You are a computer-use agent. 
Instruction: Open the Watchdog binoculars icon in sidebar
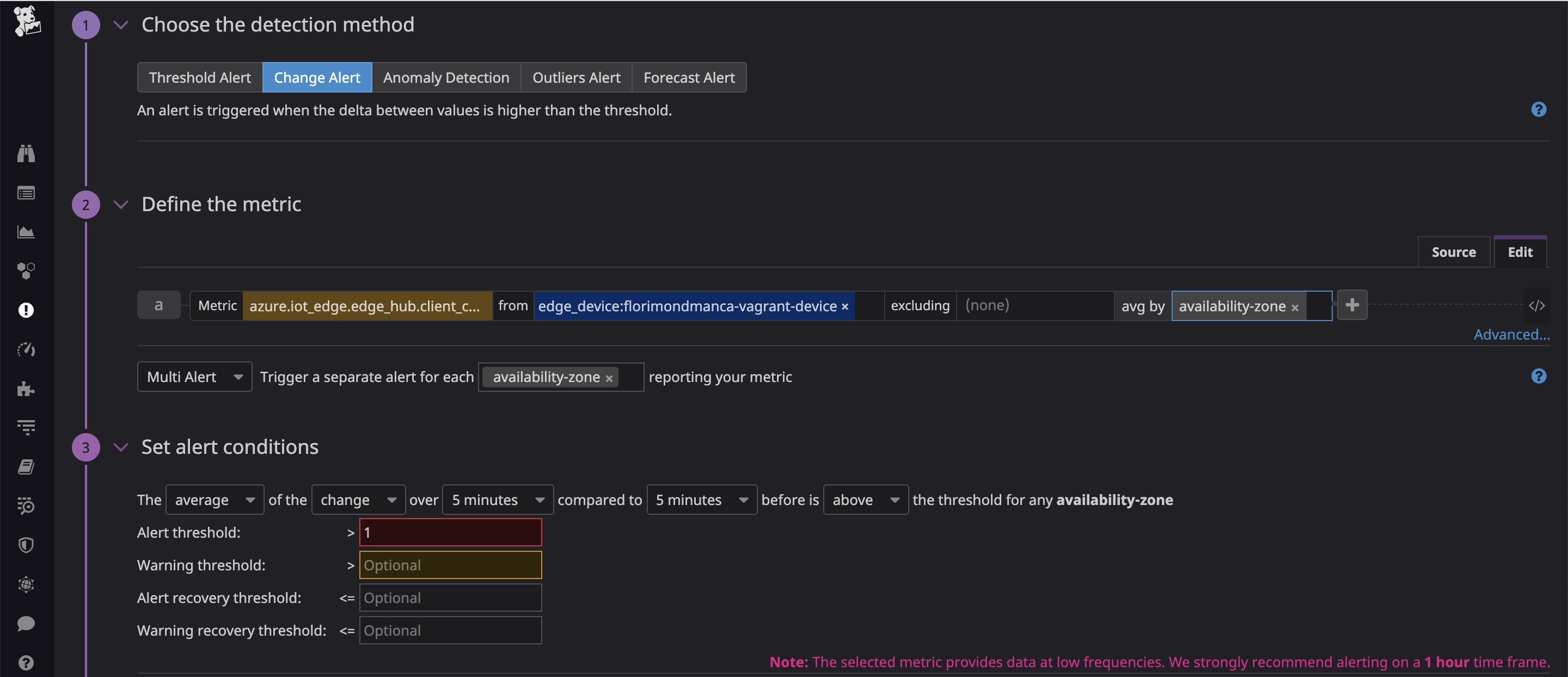click(x=26, y=153)
